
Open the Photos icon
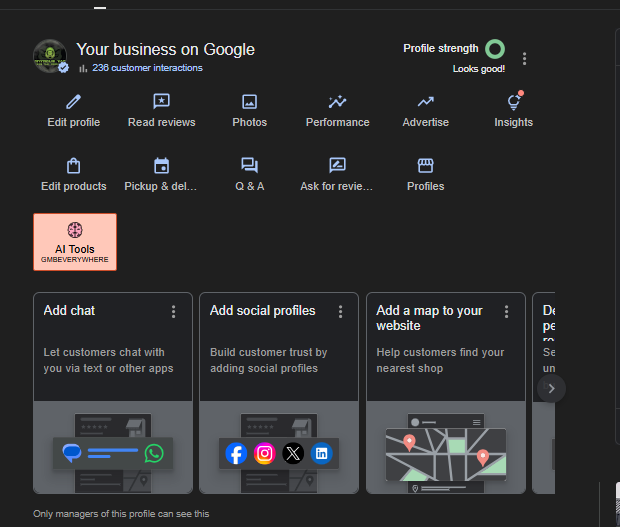pyautogui.click(x=250, y=102)
